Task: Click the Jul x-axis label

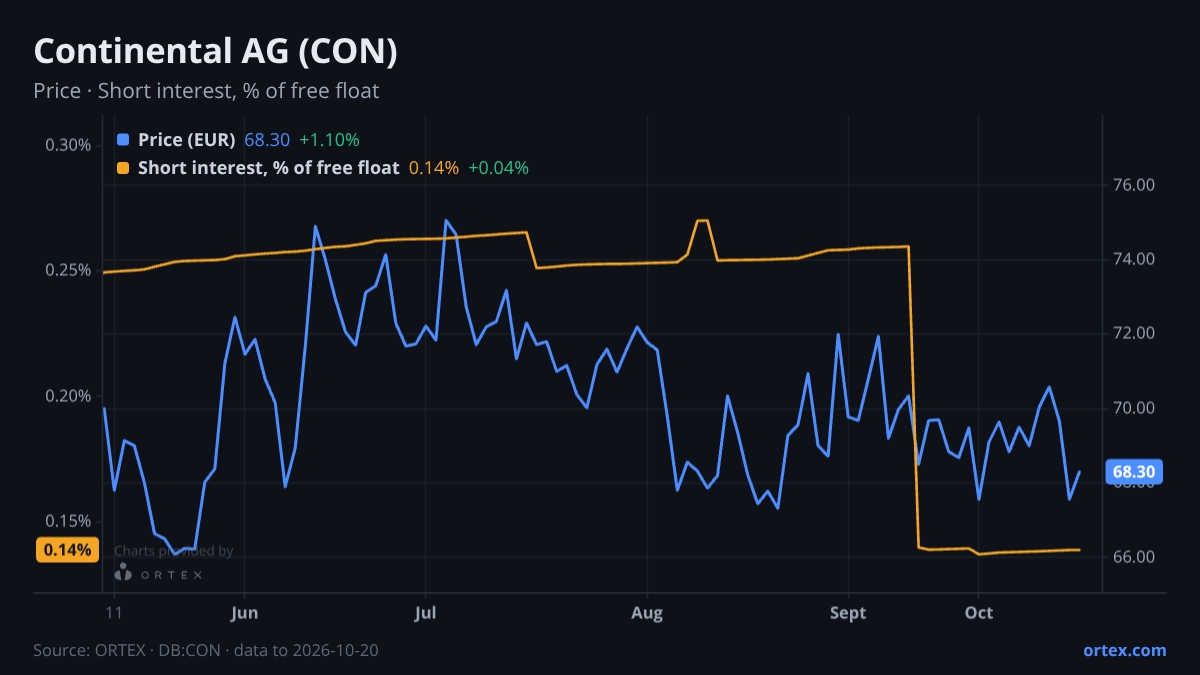Action: pos(426,613)
